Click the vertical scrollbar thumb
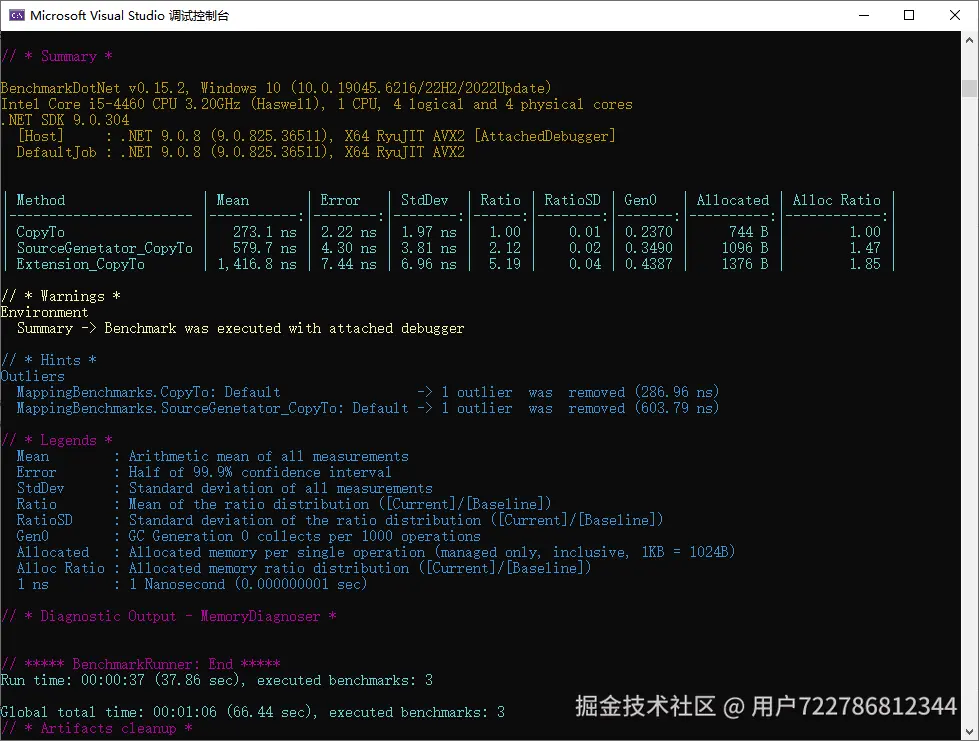979x741 pixels. point(969,88)
